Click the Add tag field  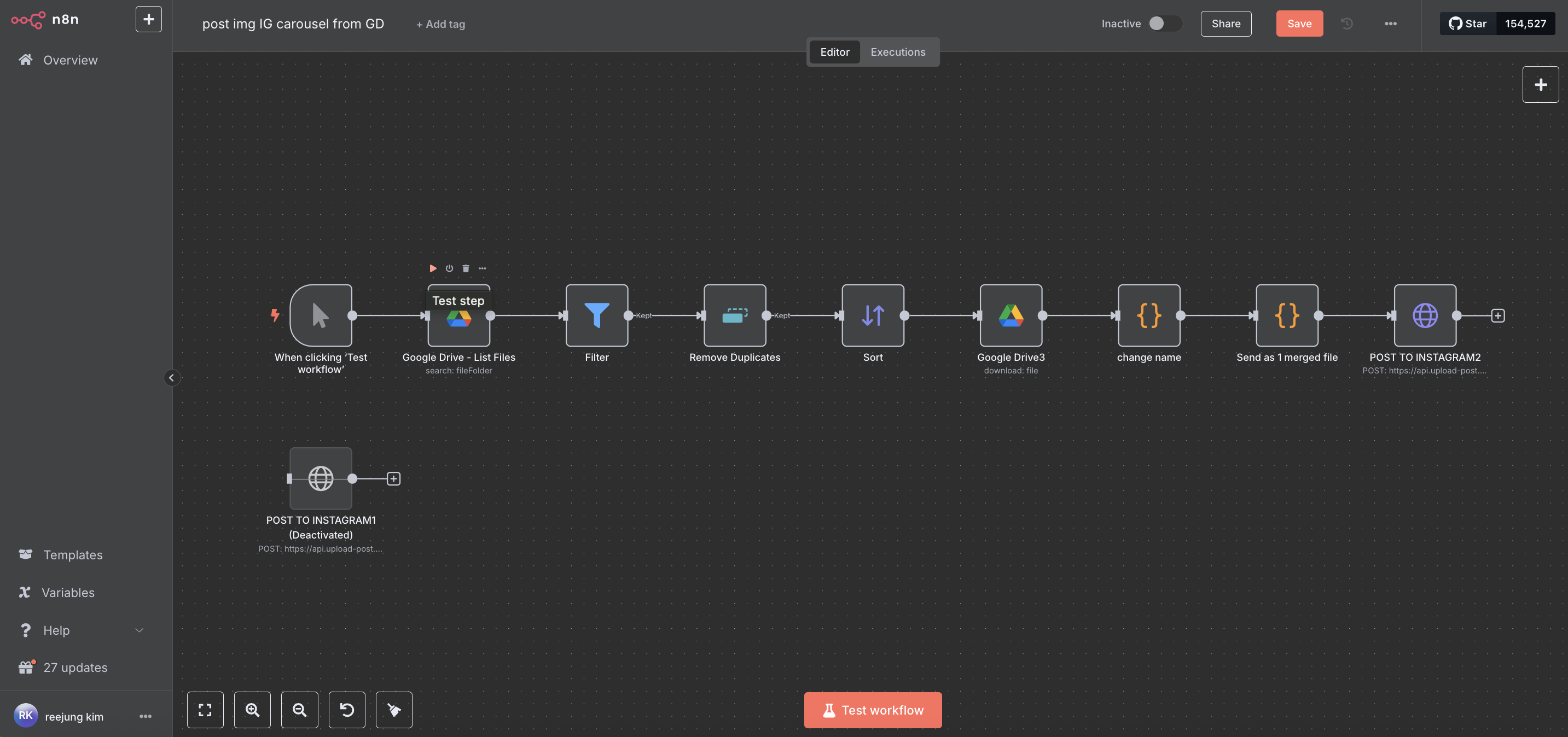(x=441, y=24)
